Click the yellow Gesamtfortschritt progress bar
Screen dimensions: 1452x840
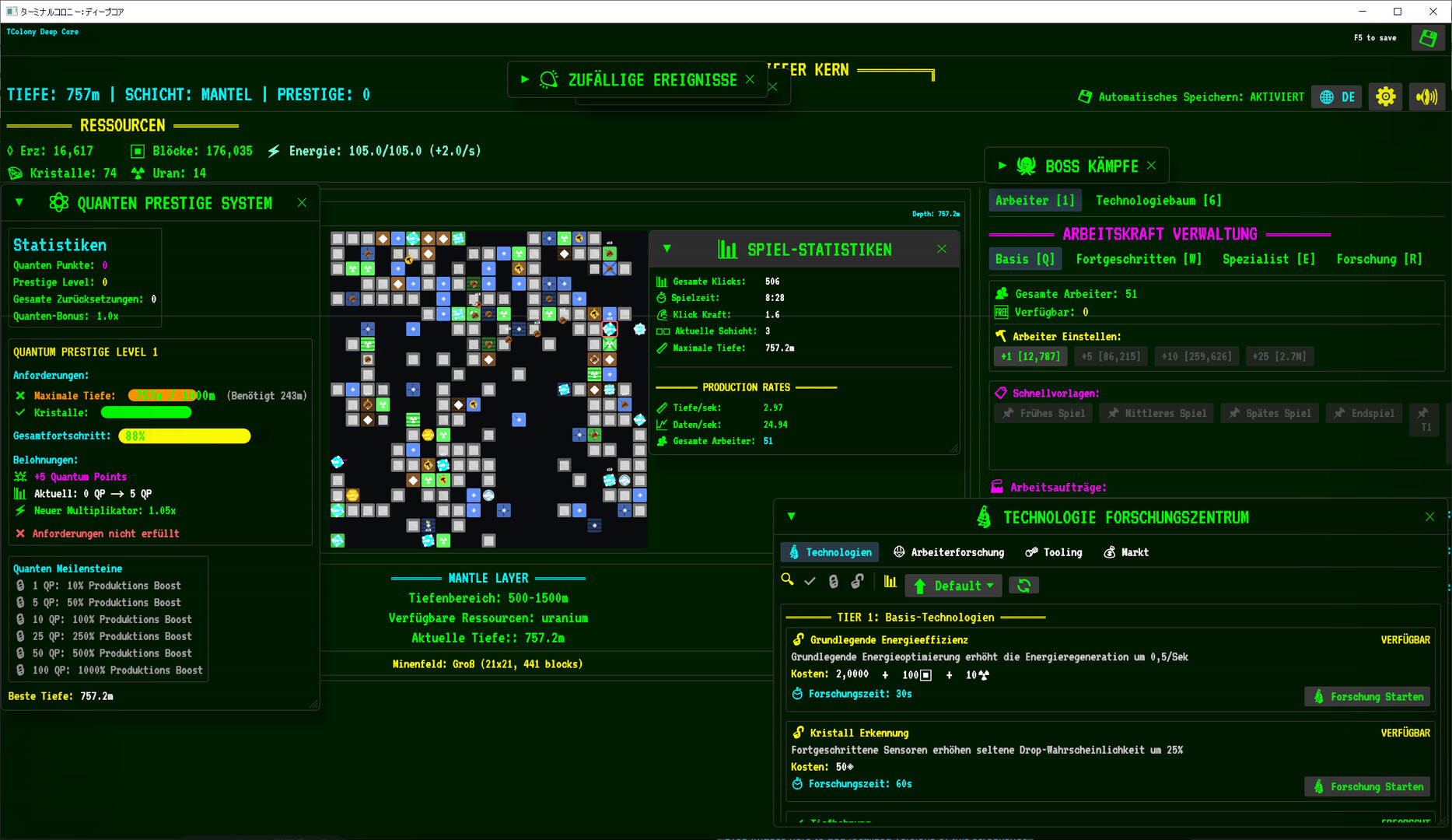[184, 436]
